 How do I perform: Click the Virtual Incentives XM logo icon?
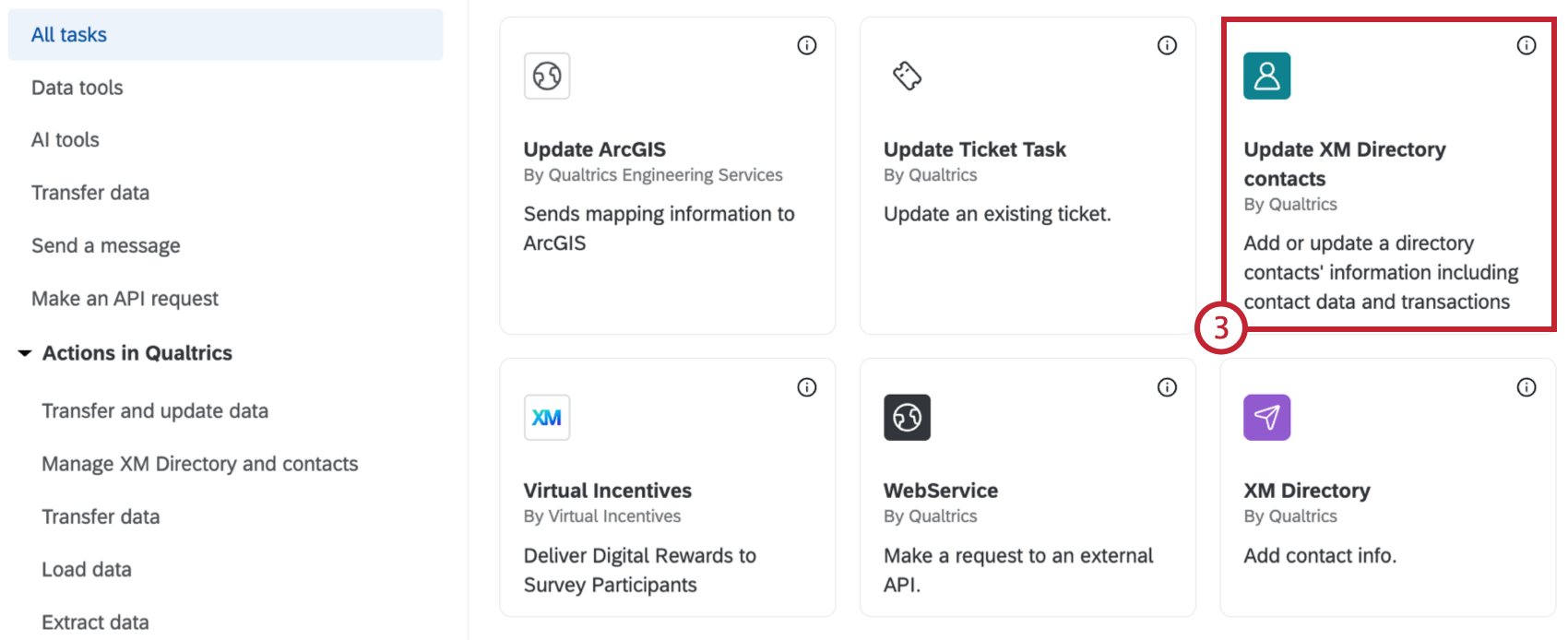click(547, 418)
